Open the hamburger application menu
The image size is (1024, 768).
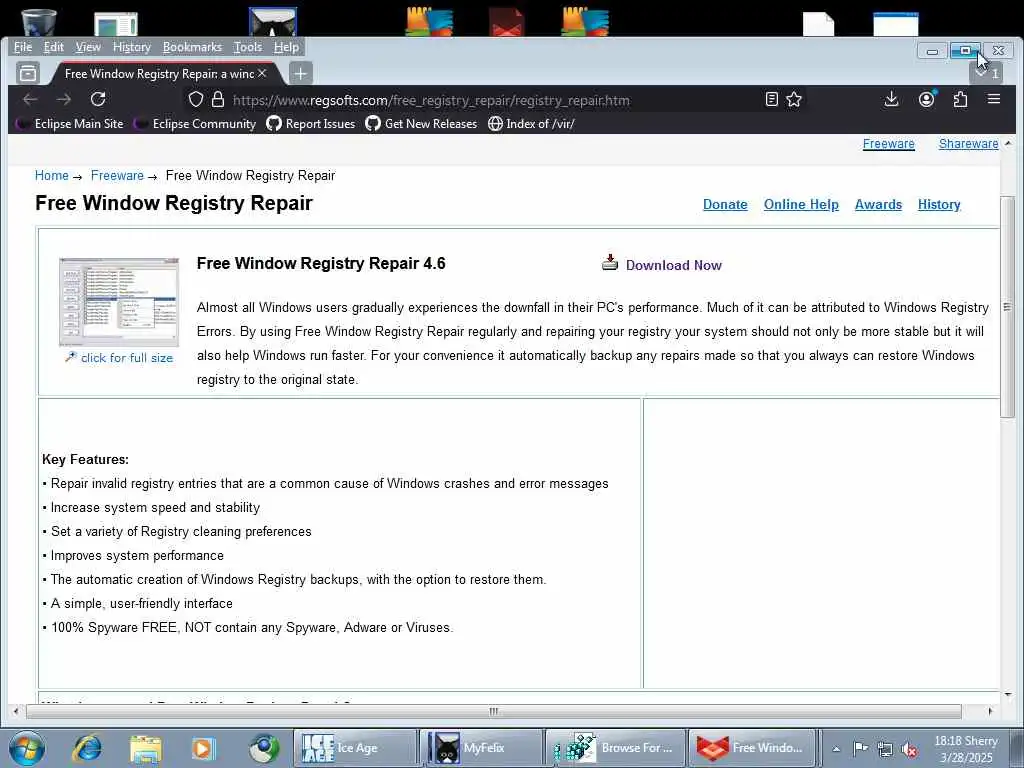click(x=994, y=99)
